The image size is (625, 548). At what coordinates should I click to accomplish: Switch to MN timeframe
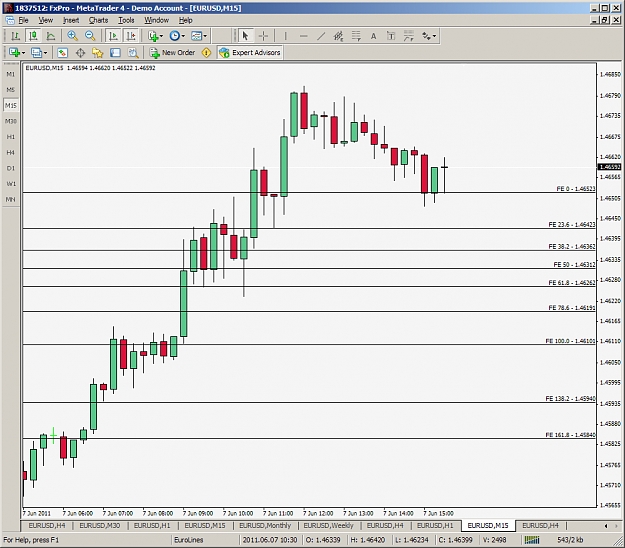tap(11, 199)
